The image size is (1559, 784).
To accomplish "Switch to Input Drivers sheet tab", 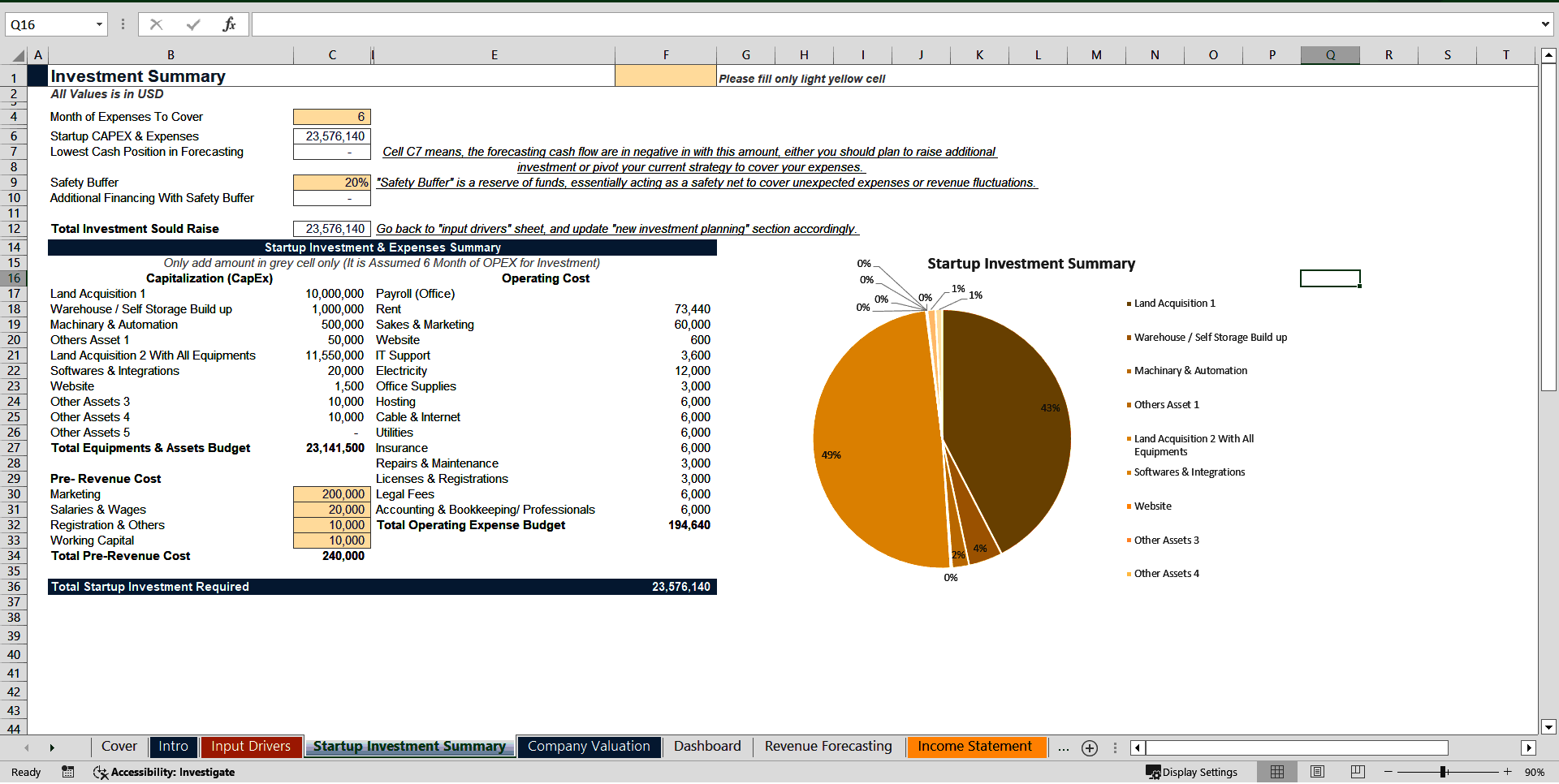I will [x=251, y=747].
